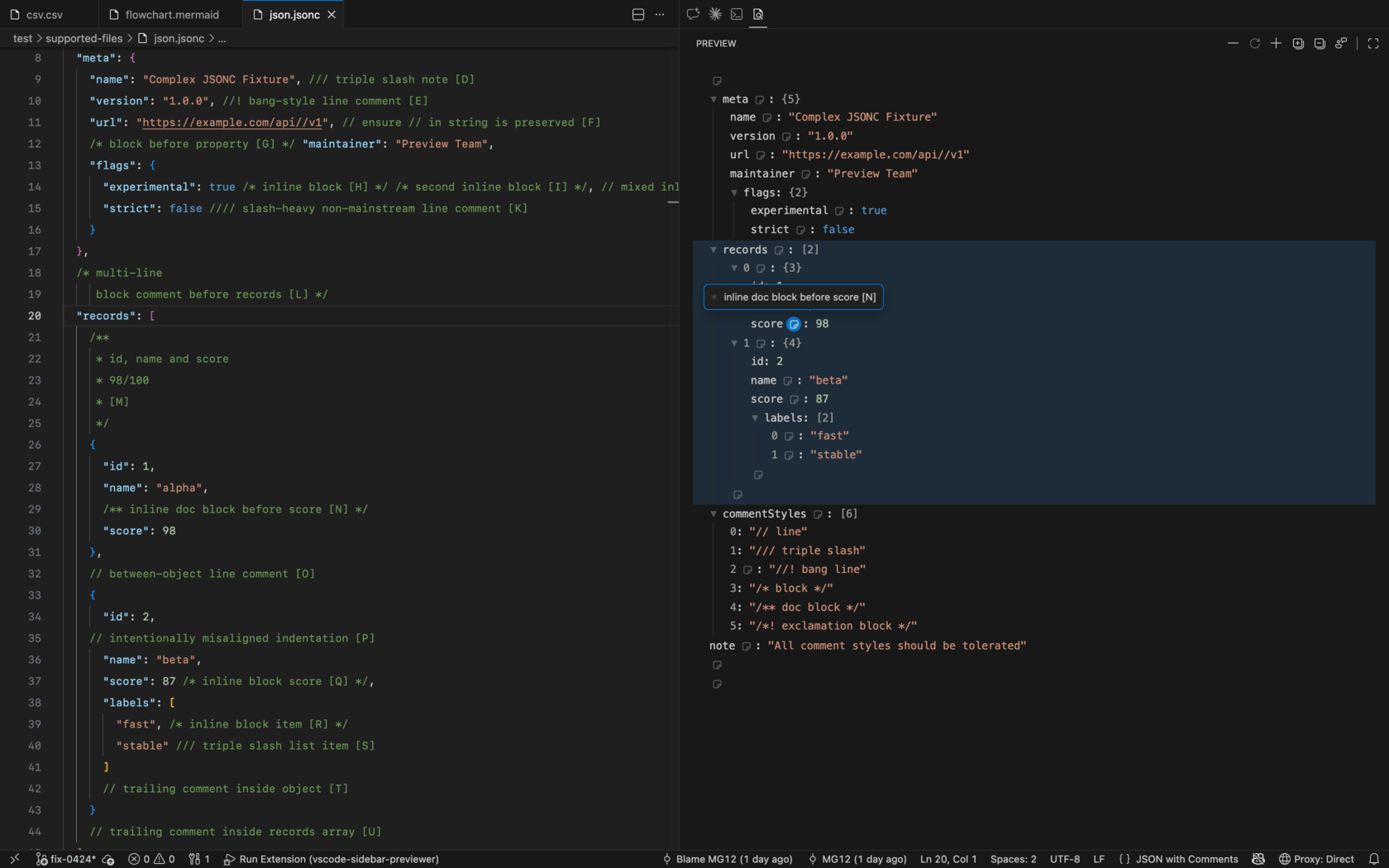Collapse the commentStyles node in Preview

tap(714, 514)
